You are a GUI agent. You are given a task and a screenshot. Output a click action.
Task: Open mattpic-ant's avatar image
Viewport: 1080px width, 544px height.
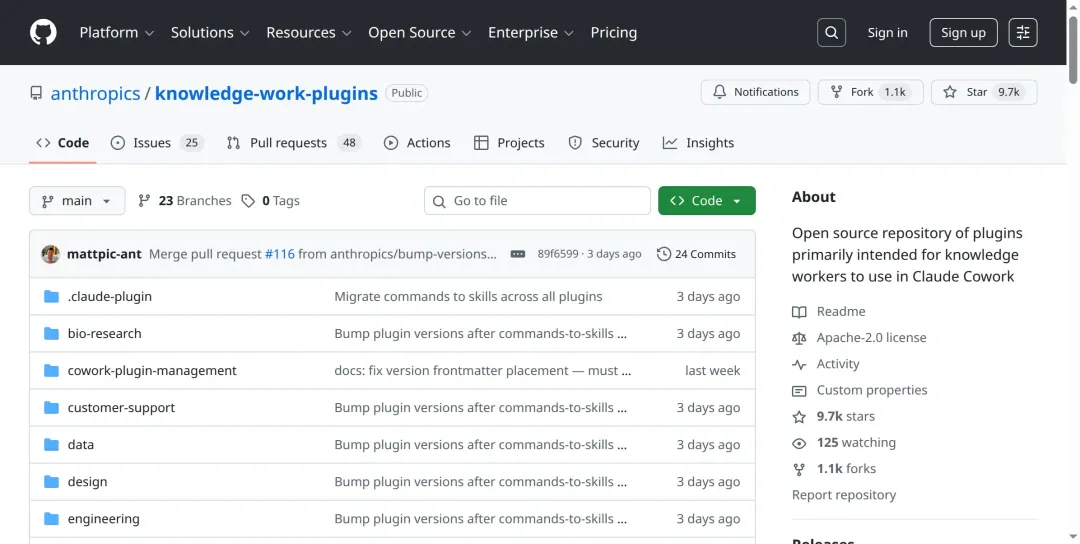click(x=50, y=254)
